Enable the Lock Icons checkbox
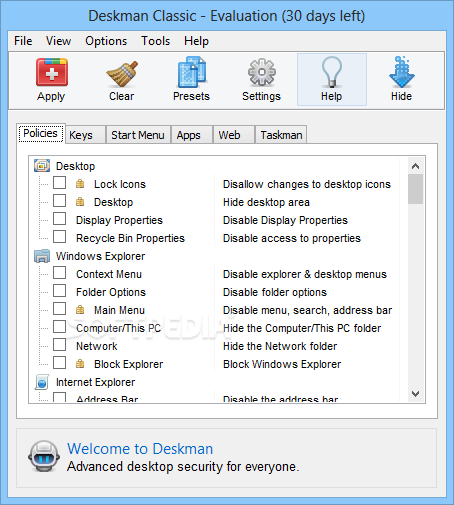454x505 pixels. tap(59, 183)
